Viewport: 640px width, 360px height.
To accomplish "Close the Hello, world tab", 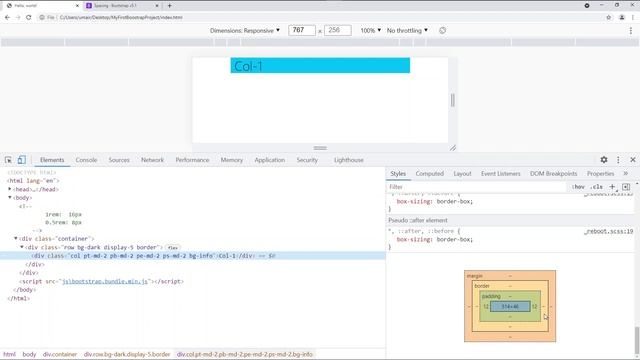I will tap(77, 6).
